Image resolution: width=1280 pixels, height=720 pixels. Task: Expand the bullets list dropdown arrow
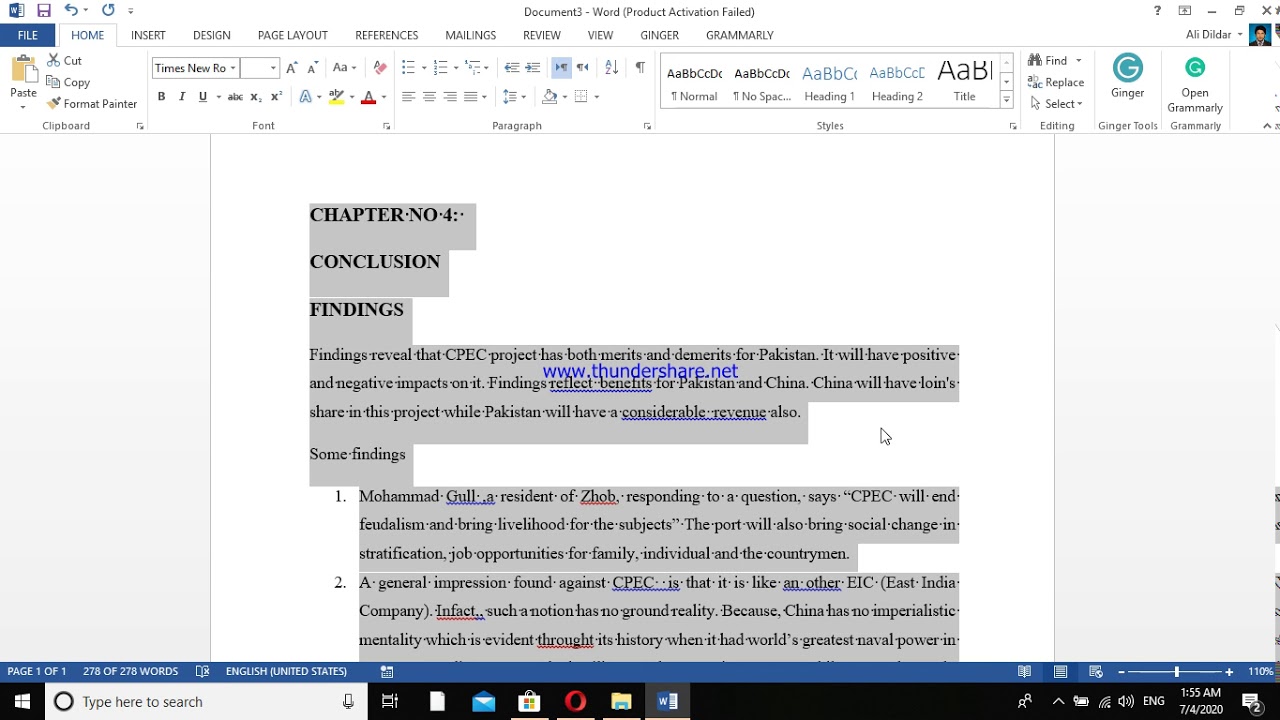[x=424, y=68]
